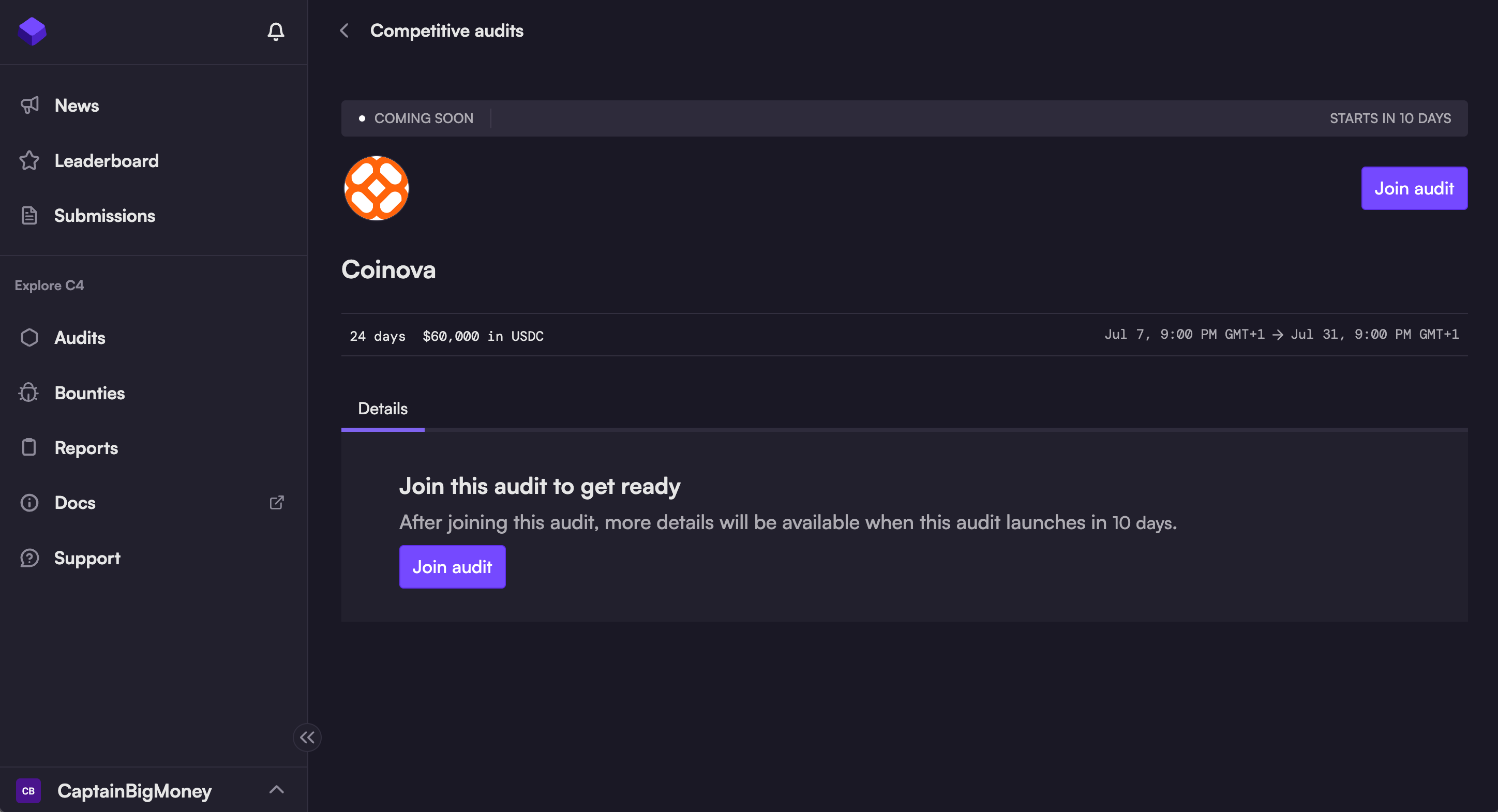This screenshot has height=812, width=1498.
Task: Collapse the sidebar with double chevron
Action: coord(307,738)
